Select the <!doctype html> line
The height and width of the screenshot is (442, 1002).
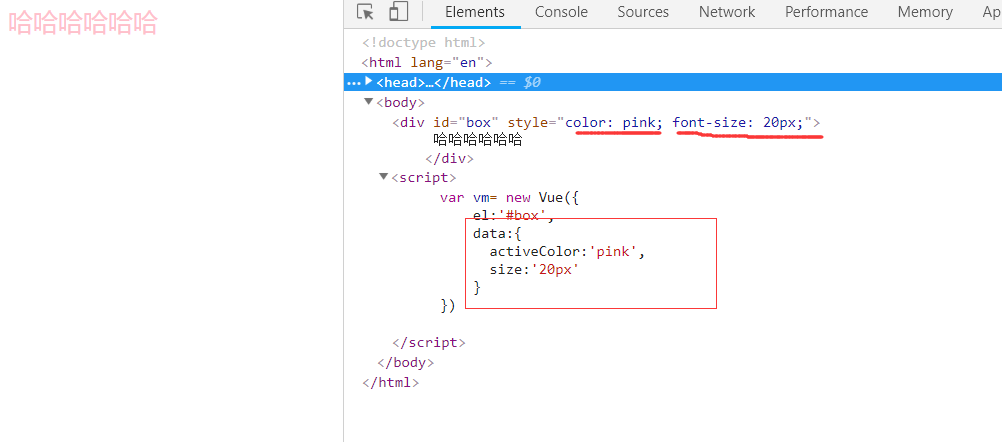click(x=424, y=43)
